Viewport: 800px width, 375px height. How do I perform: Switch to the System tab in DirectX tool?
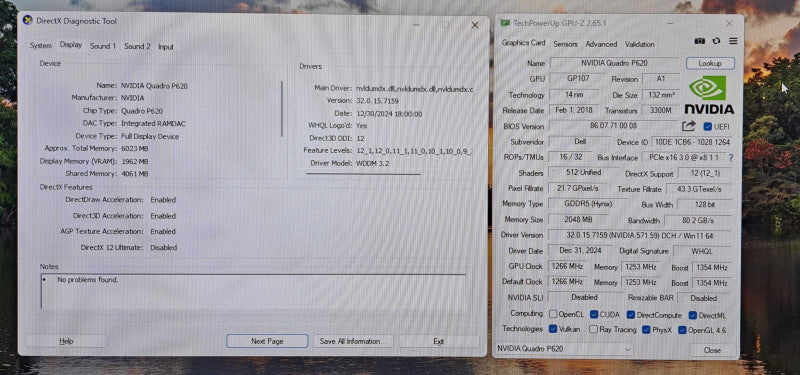(x=40, y=45)
